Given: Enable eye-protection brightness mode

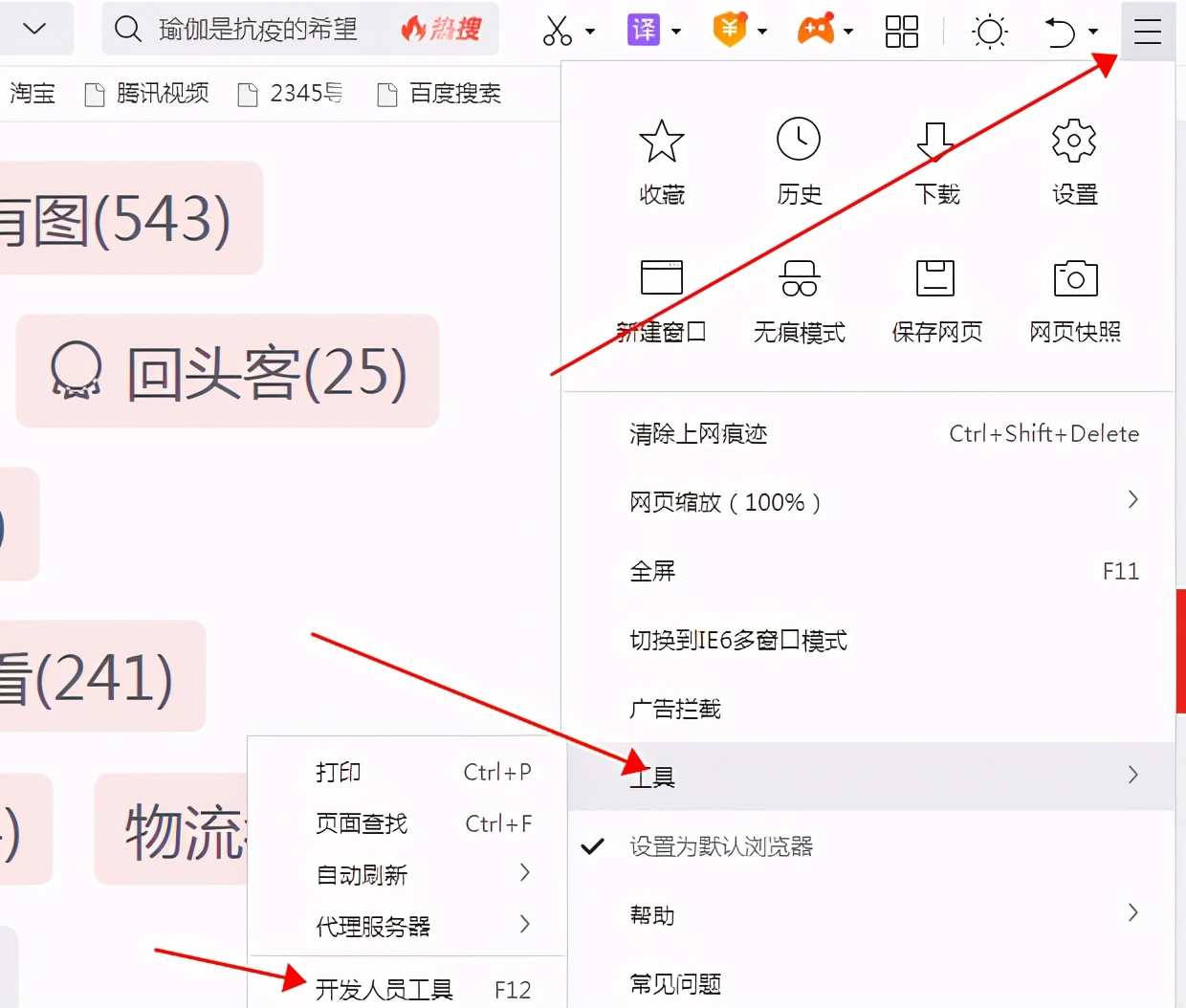Looking at the screenshot, I should click(x=990, y=32).
